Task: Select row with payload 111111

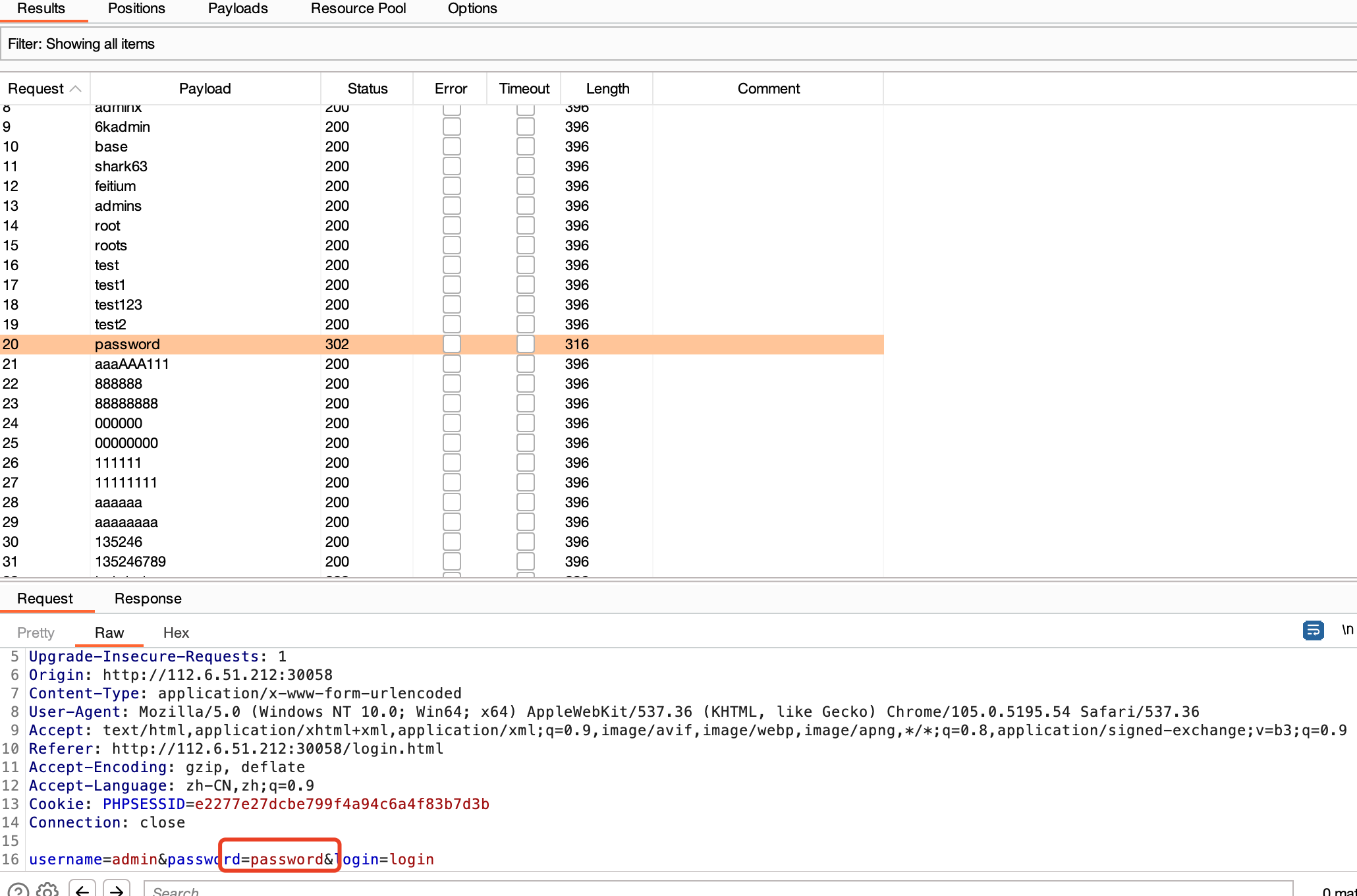Action: click(x=441, y=462)
